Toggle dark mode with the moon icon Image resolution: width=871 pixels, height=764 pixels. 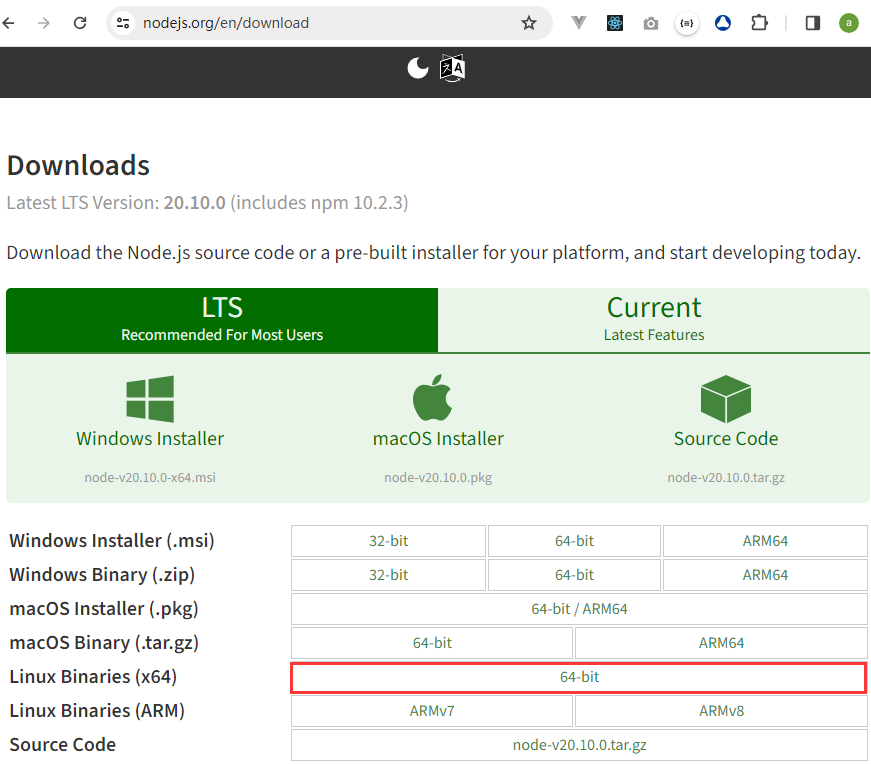(x=418, y=68)
